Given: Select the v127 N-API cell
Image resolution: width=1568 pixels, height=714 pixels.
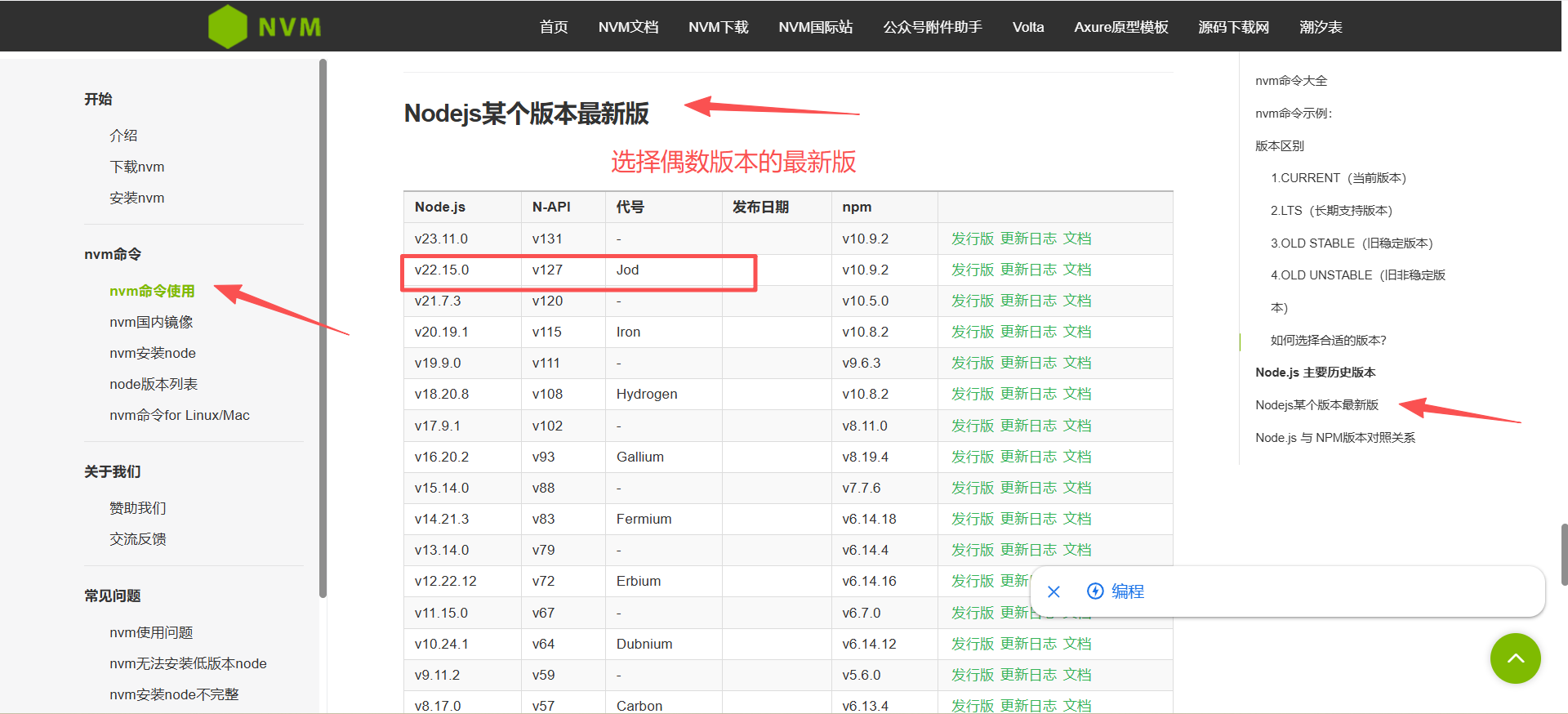Looking at the screenshot, I should tap(563, 270).
